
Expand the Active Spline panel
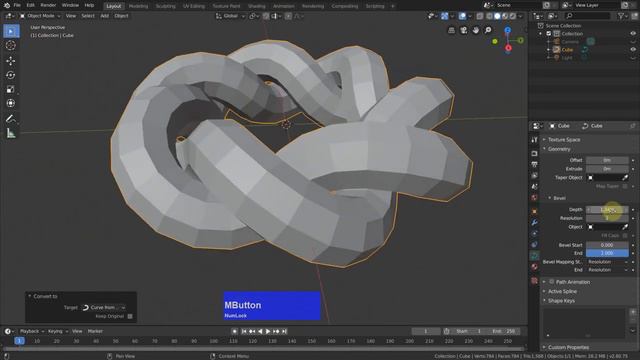562,291
